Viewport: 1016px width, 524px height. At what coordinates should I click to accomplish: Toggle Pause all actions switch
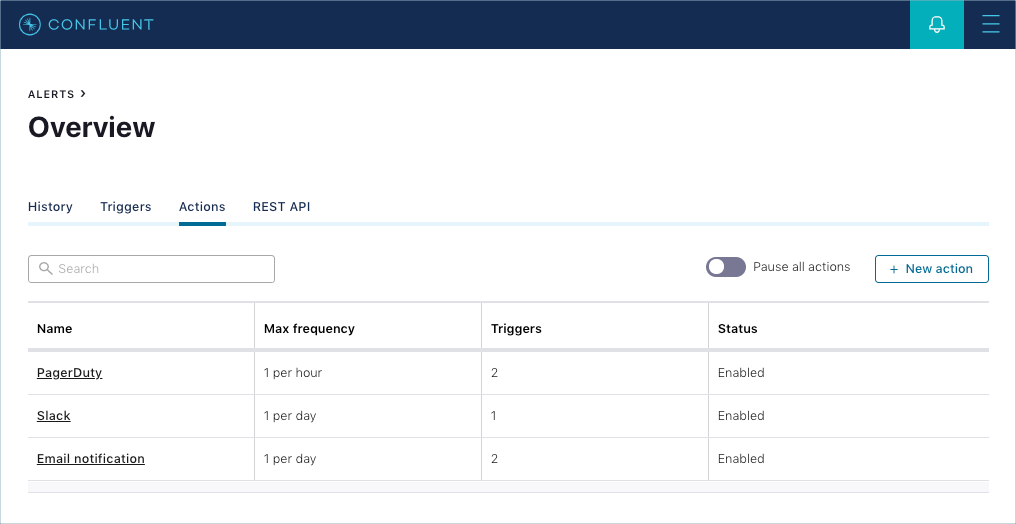(725, 267)
